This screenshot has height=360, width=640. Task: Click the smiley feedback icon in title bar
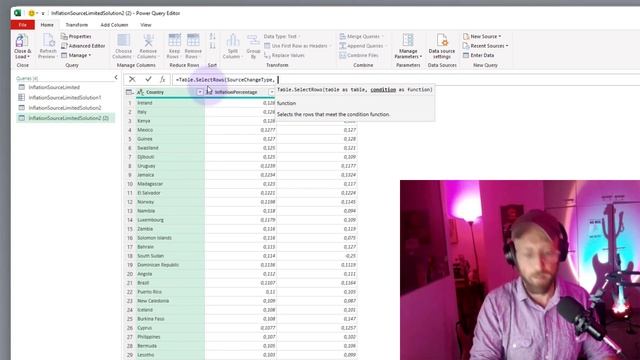(x=31, y=13)
